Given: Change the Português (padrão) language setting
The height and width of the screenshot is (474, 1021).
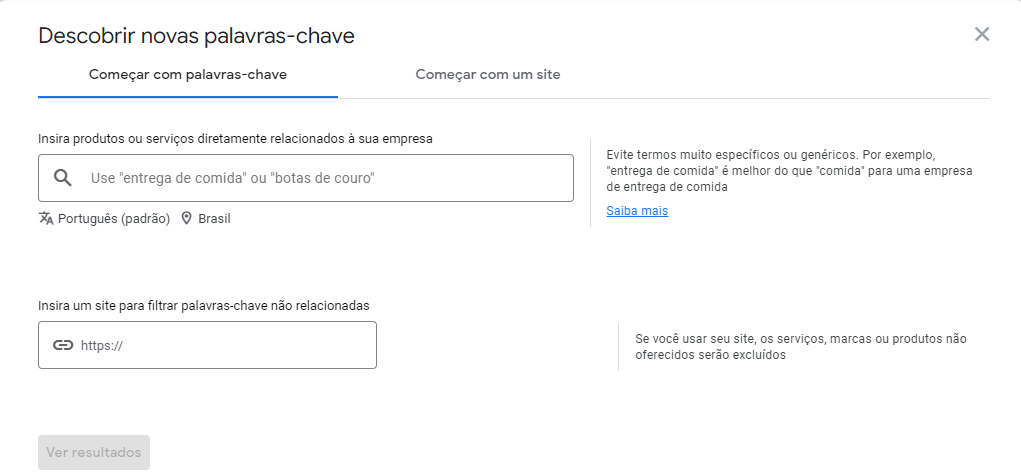Looking at the screenshot, I should tap(114, 218).
